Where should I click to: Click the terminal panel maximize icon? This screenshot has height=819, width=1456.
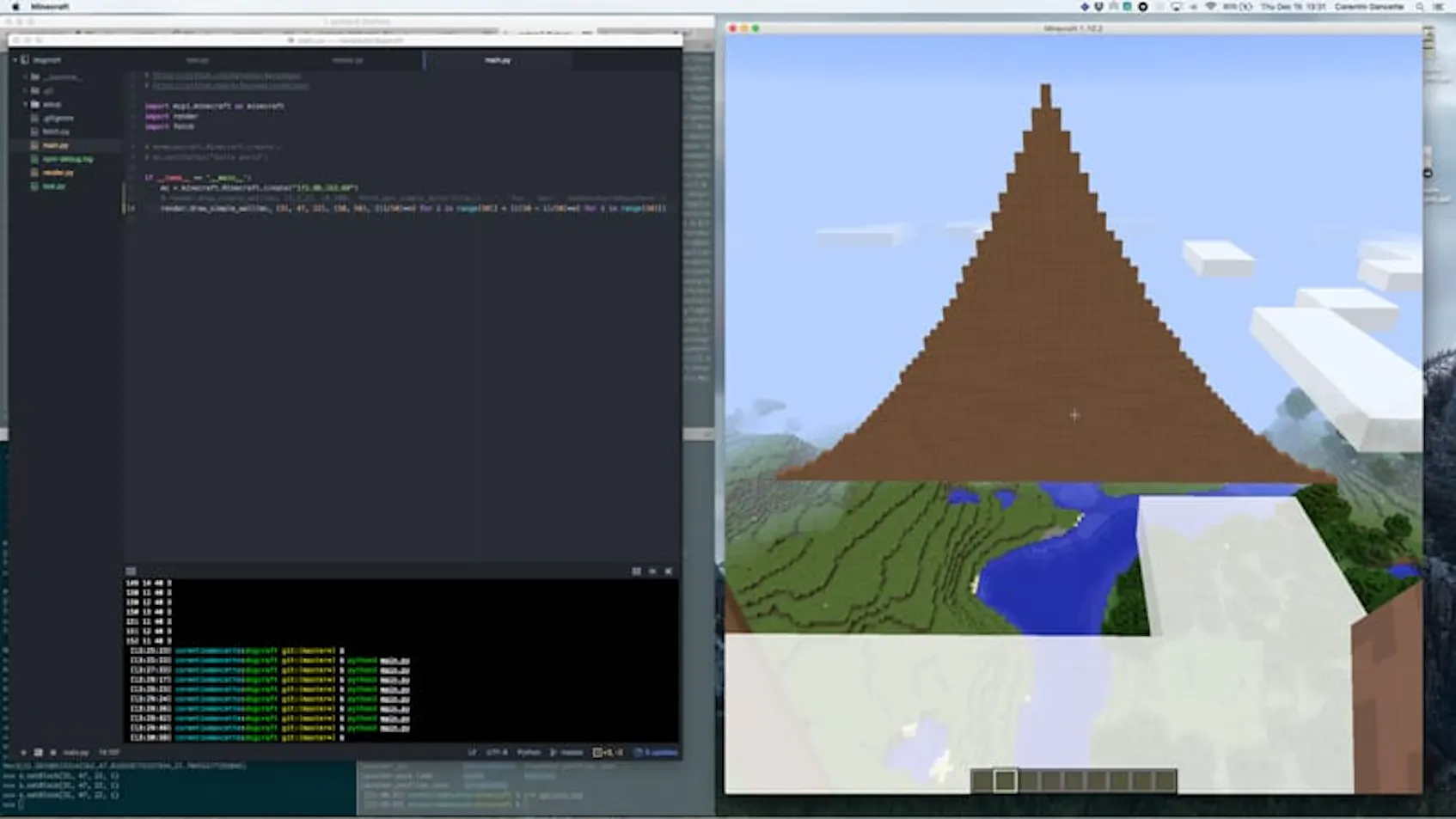tap(636, 571)
